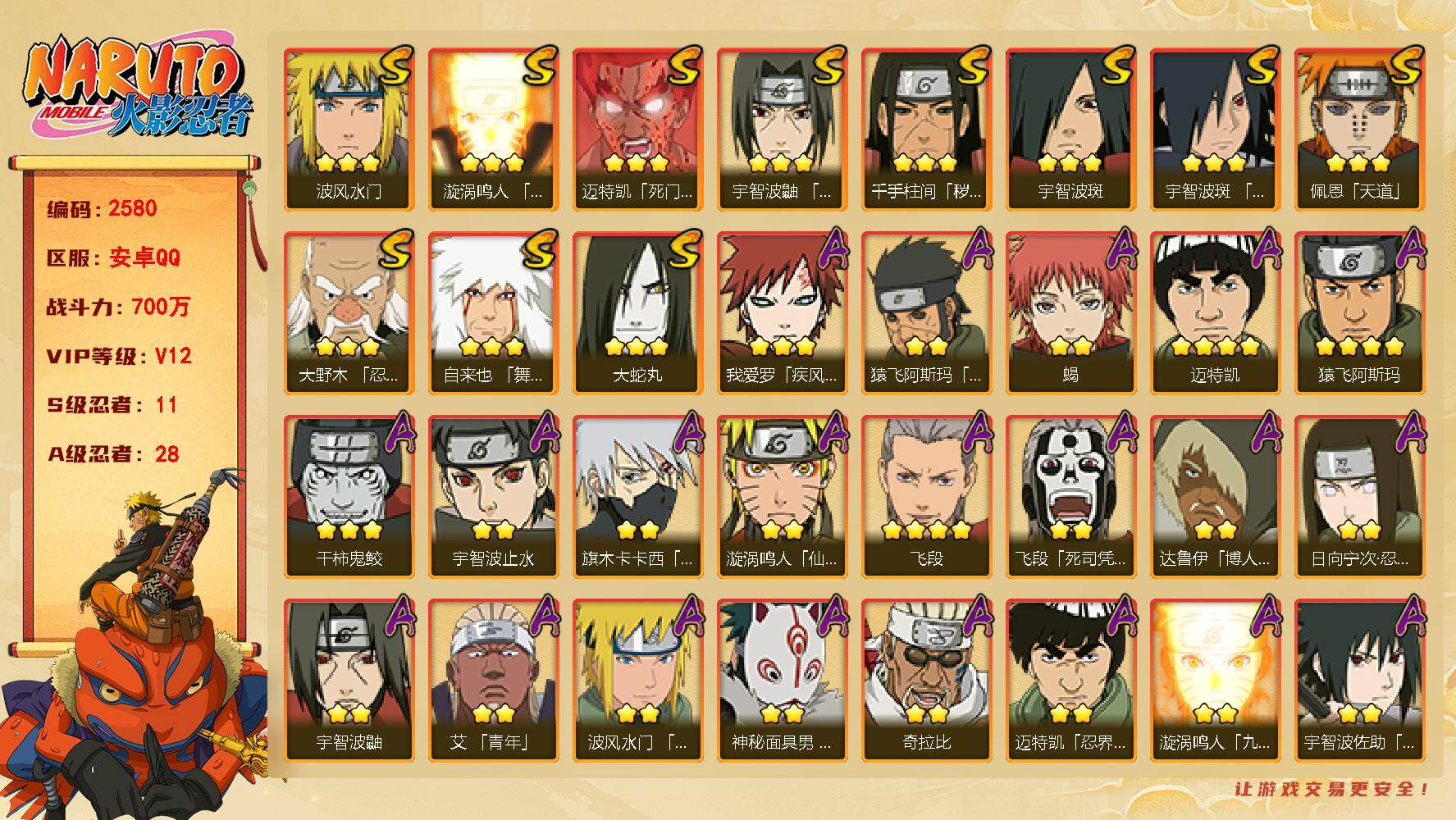Click the 让游戏交易更安全 slogan text
The height and width of the screenshot is (820, 1456).
(1332, 789)
